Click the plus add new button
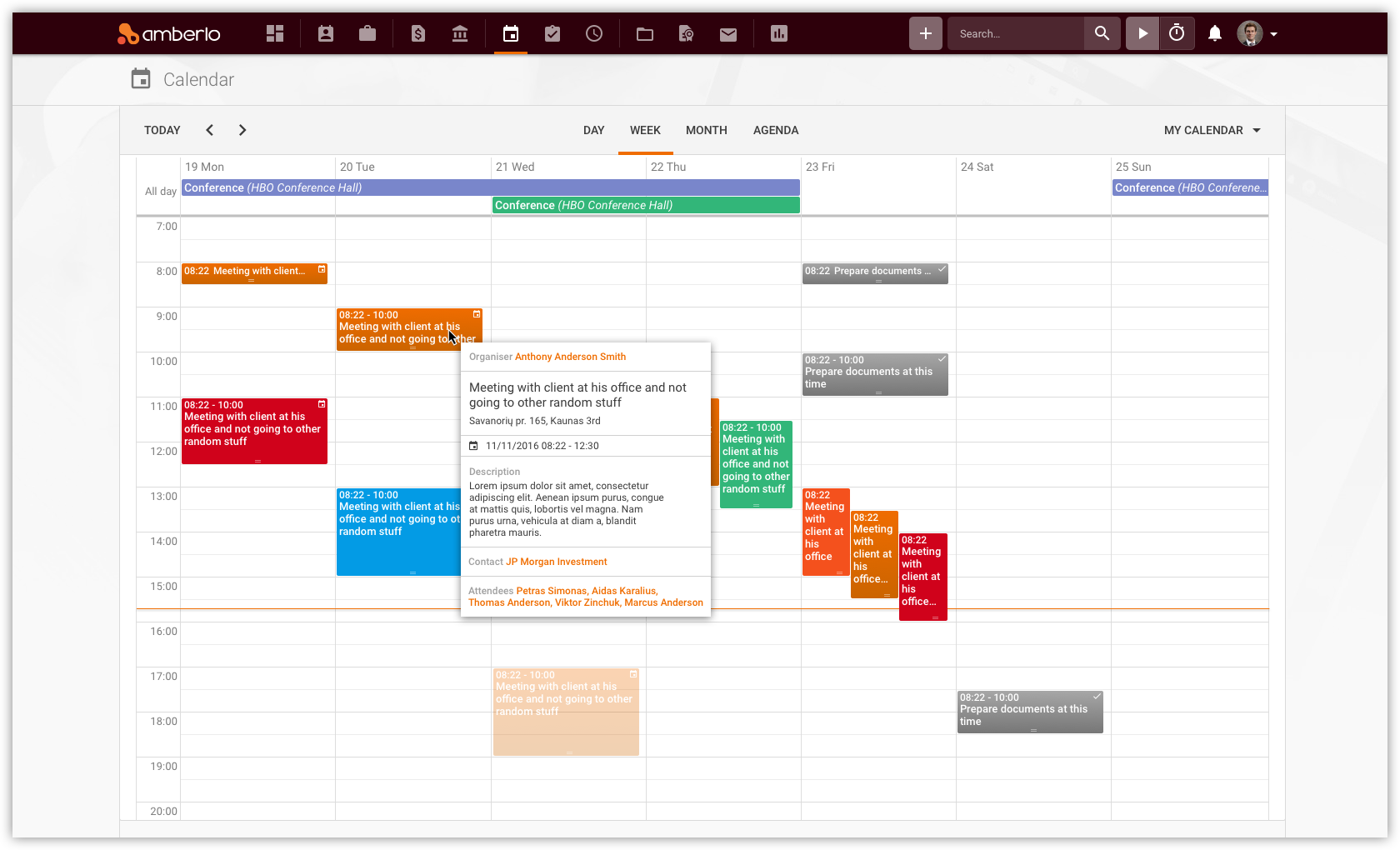Viewport: 1400px width, 850px height. point(926,33)
